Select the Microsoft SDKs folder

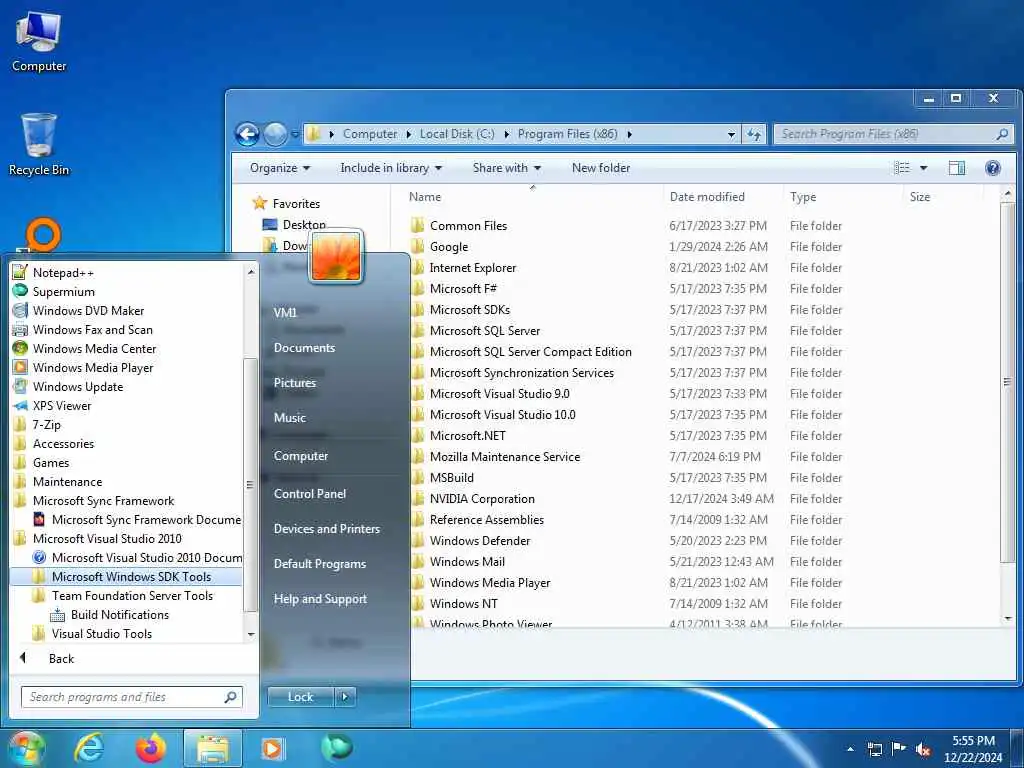pos(470,310)
